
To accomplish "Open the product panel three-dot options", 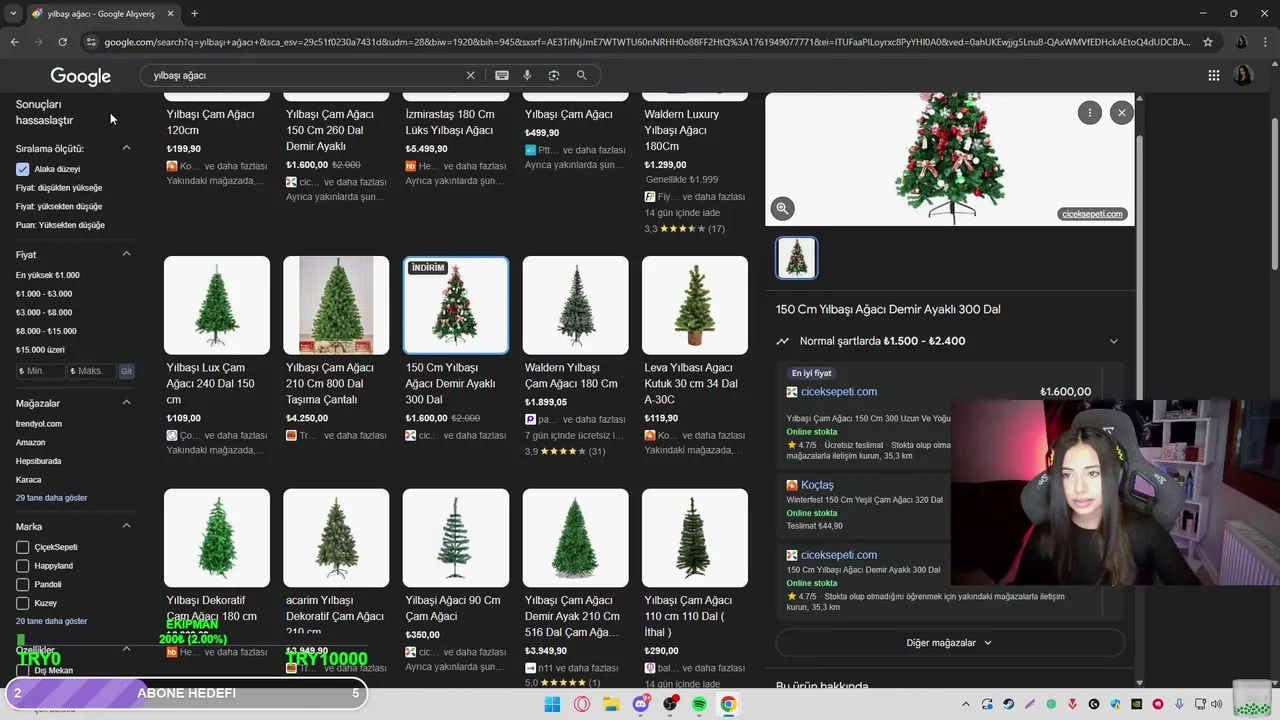I will coord(1089,113).
